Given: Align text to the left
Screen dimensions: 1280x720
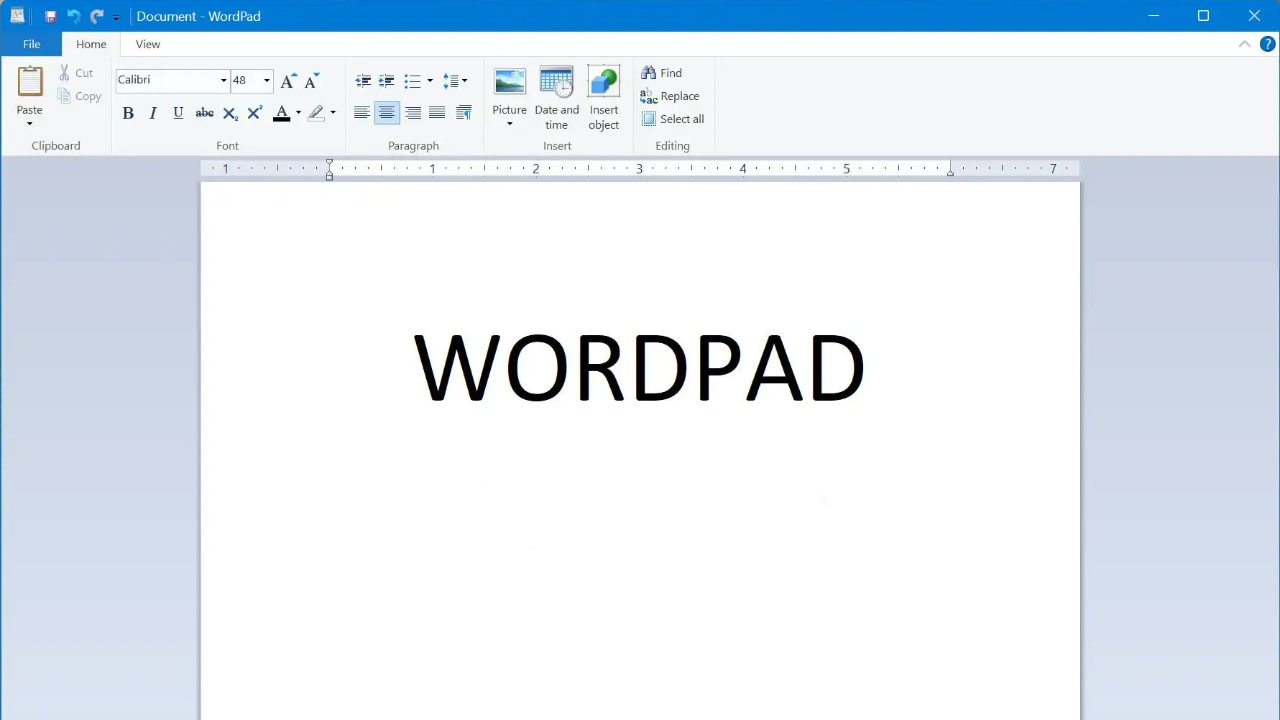Looking at the screenshot, I should [x=362, y=113].
